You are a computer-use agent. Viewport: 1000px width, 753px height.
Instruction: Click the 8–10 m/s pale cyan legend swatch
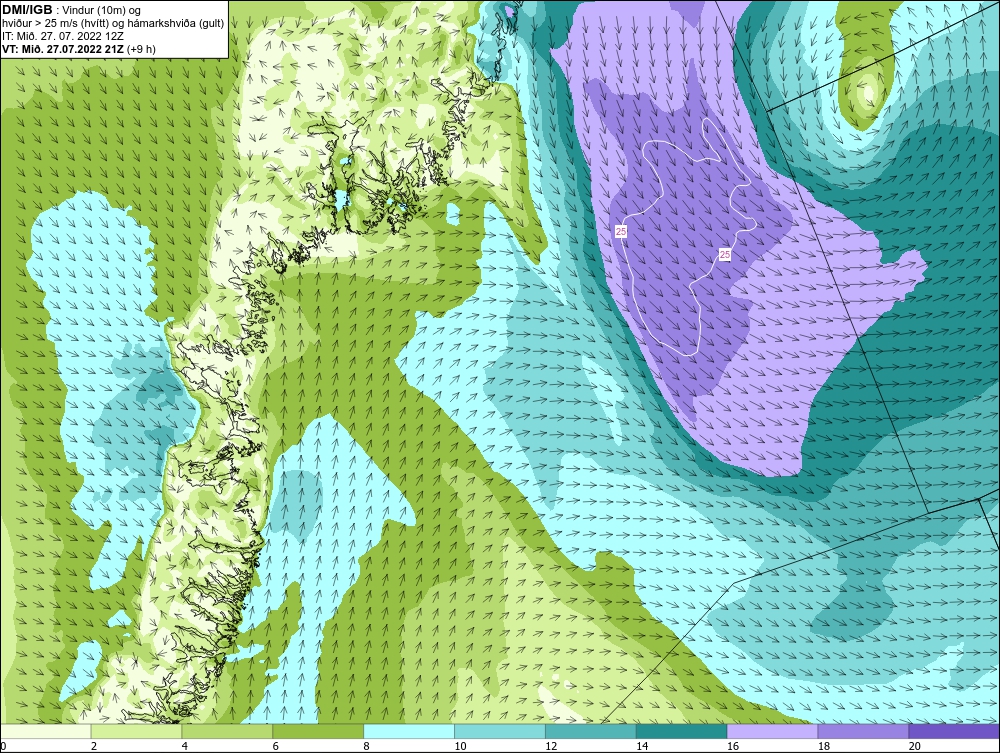[409, 731]
